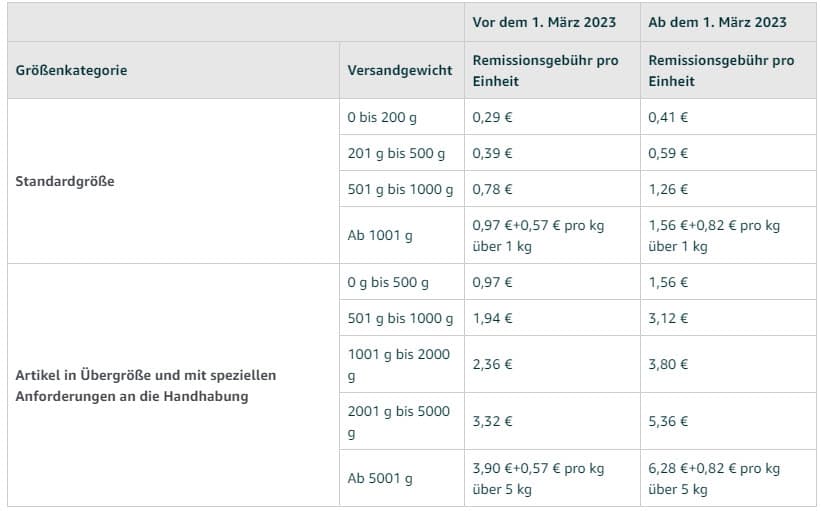821x511 pixels.
Task: Click the 1,94 € fee cell
Action: [x=552, y=318]
